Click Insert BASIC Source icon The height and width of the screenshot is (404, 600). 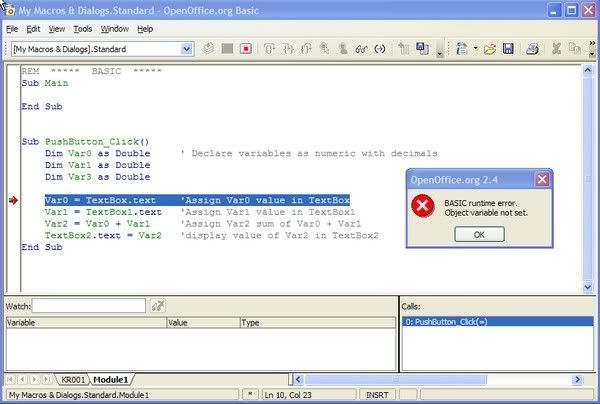point(403,49)
